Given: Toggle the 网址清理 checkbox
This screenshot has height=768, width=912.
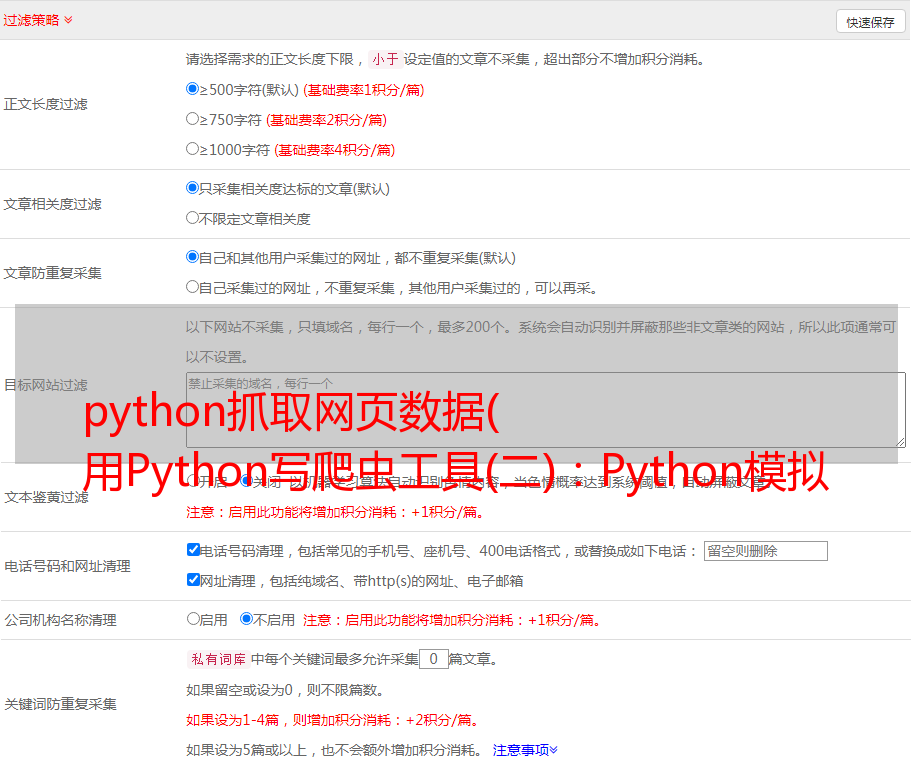Looking at the screenshot, I should pos(193,580).
